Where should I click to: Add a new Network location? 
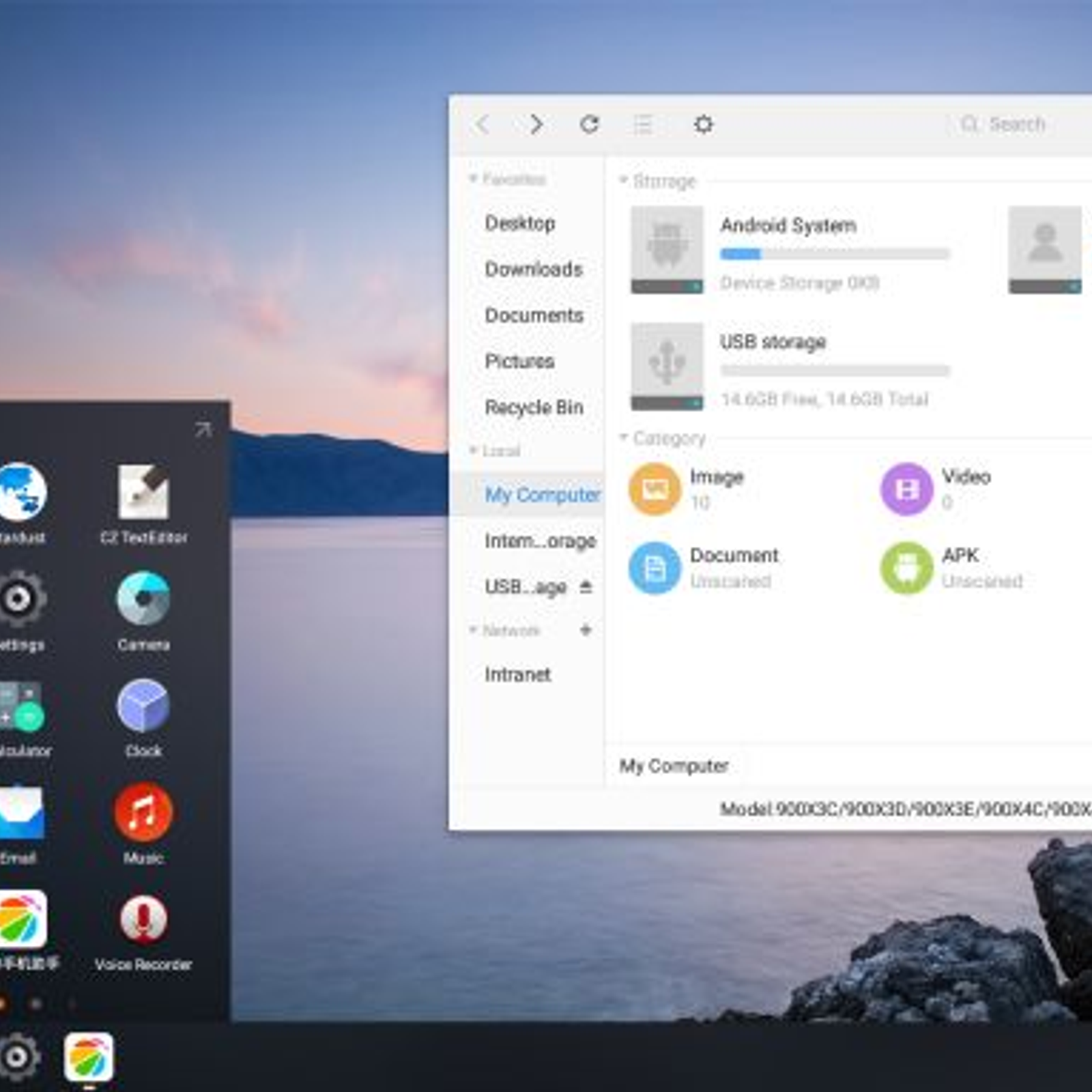click(x=586, y=630)
